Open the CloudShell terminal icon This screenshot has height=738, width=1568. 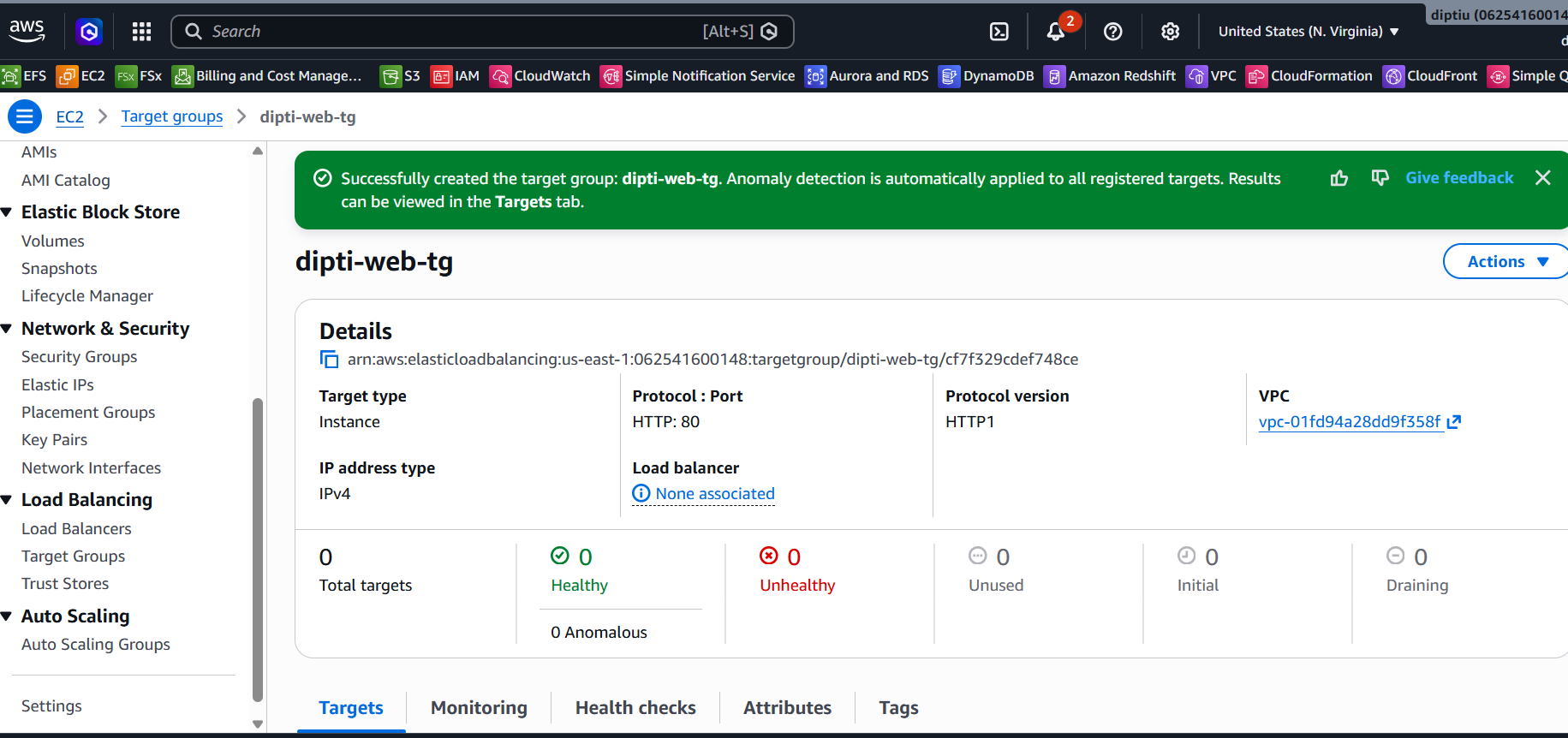999,32
